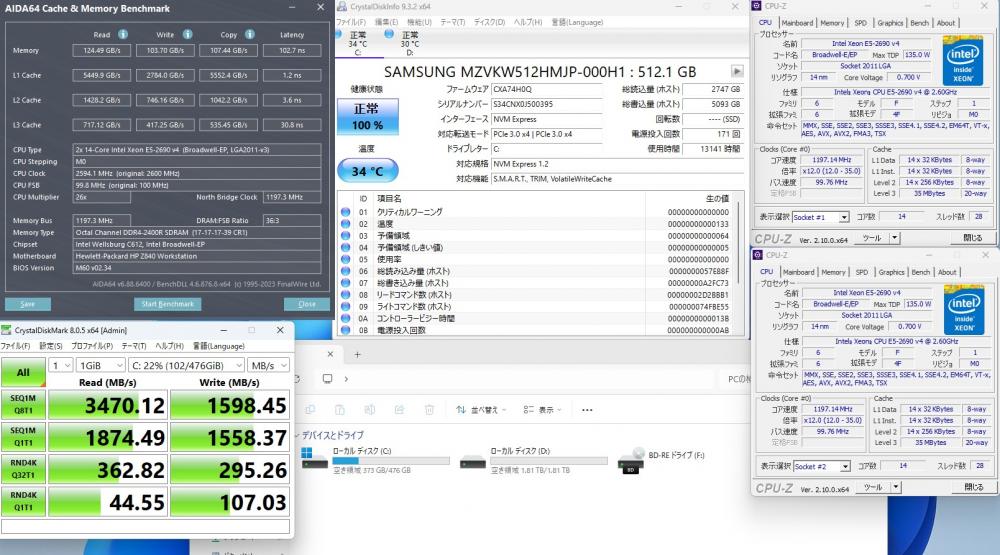This screenshot has height=555, width=1000.
Task: Click Explorer's Delete trash icon
Action: (429, 410)
